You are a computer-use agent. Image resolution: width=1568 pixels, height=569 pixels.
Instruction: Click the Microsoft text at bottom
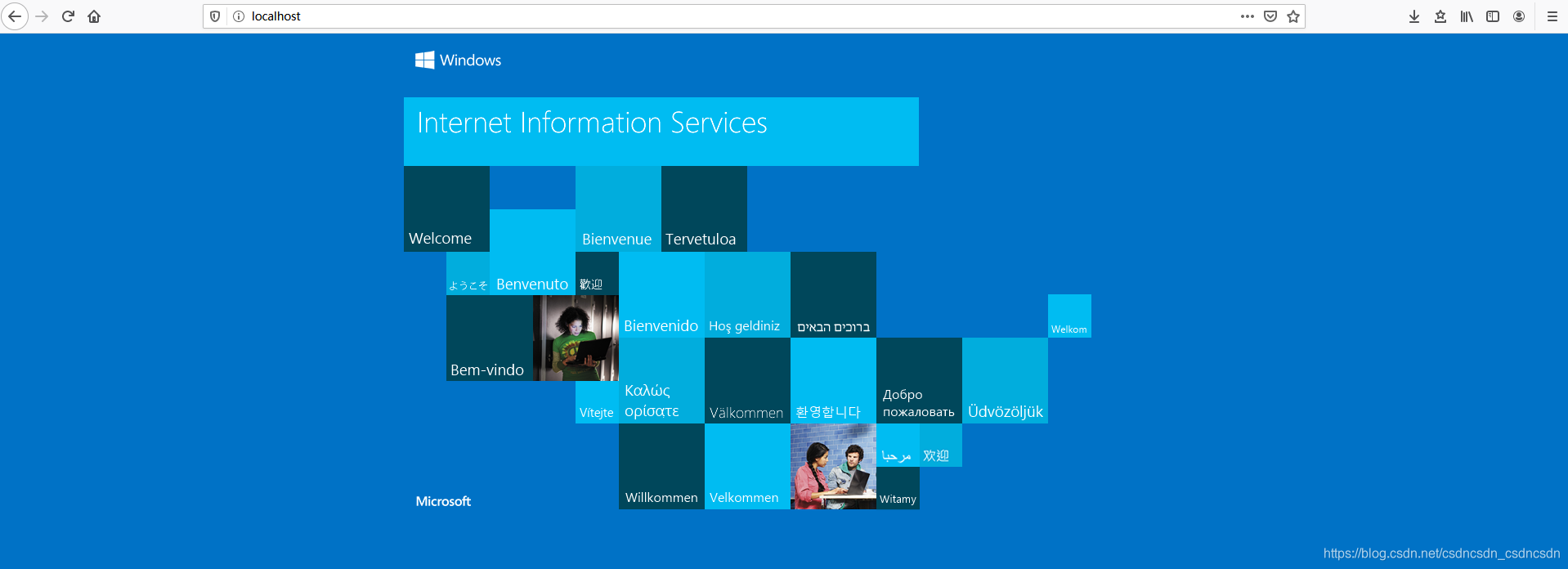[443, 501]
